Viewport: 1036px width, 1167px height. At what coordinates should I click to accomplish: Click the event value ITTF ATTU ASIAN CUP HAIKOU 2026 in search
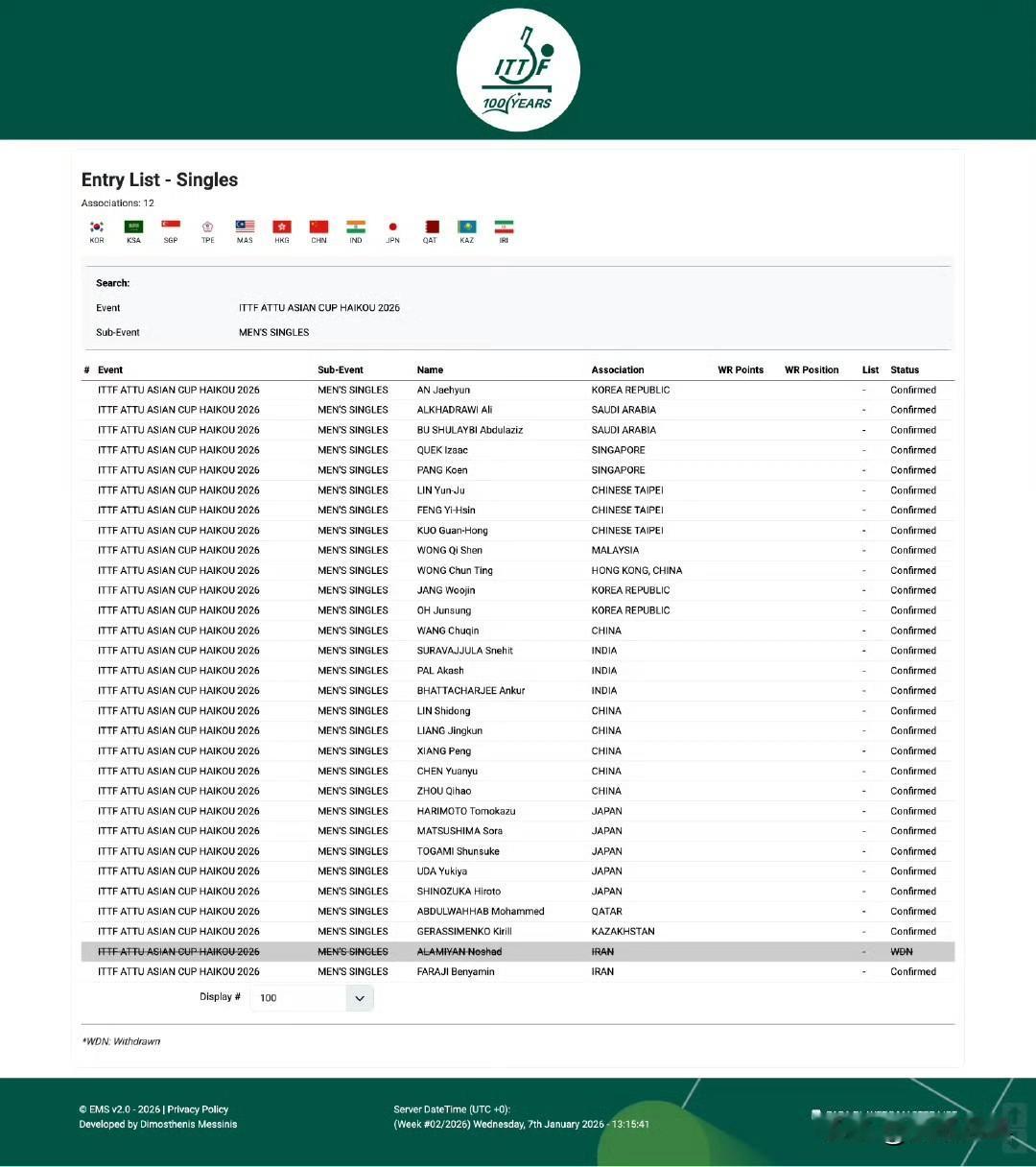click(319, 308)
